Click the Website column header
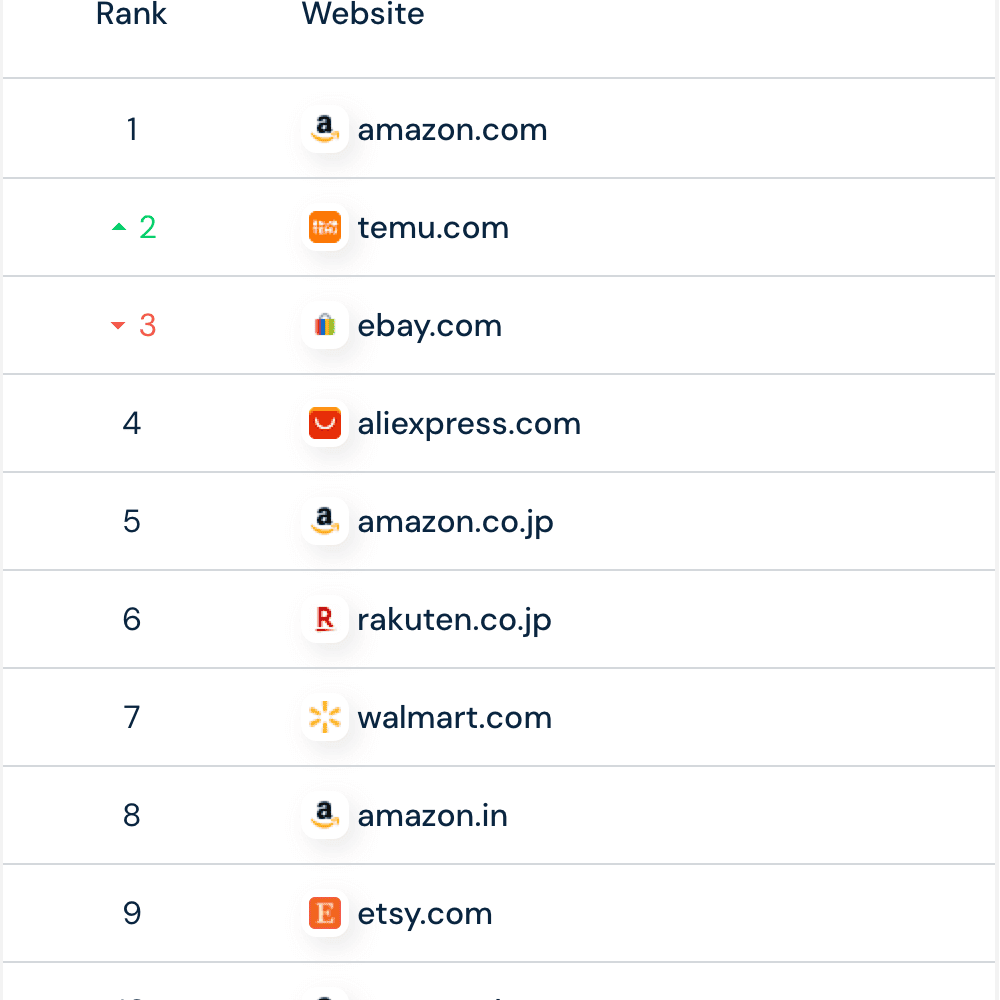The image size is (1000, 1000). (x=363, y=13)
